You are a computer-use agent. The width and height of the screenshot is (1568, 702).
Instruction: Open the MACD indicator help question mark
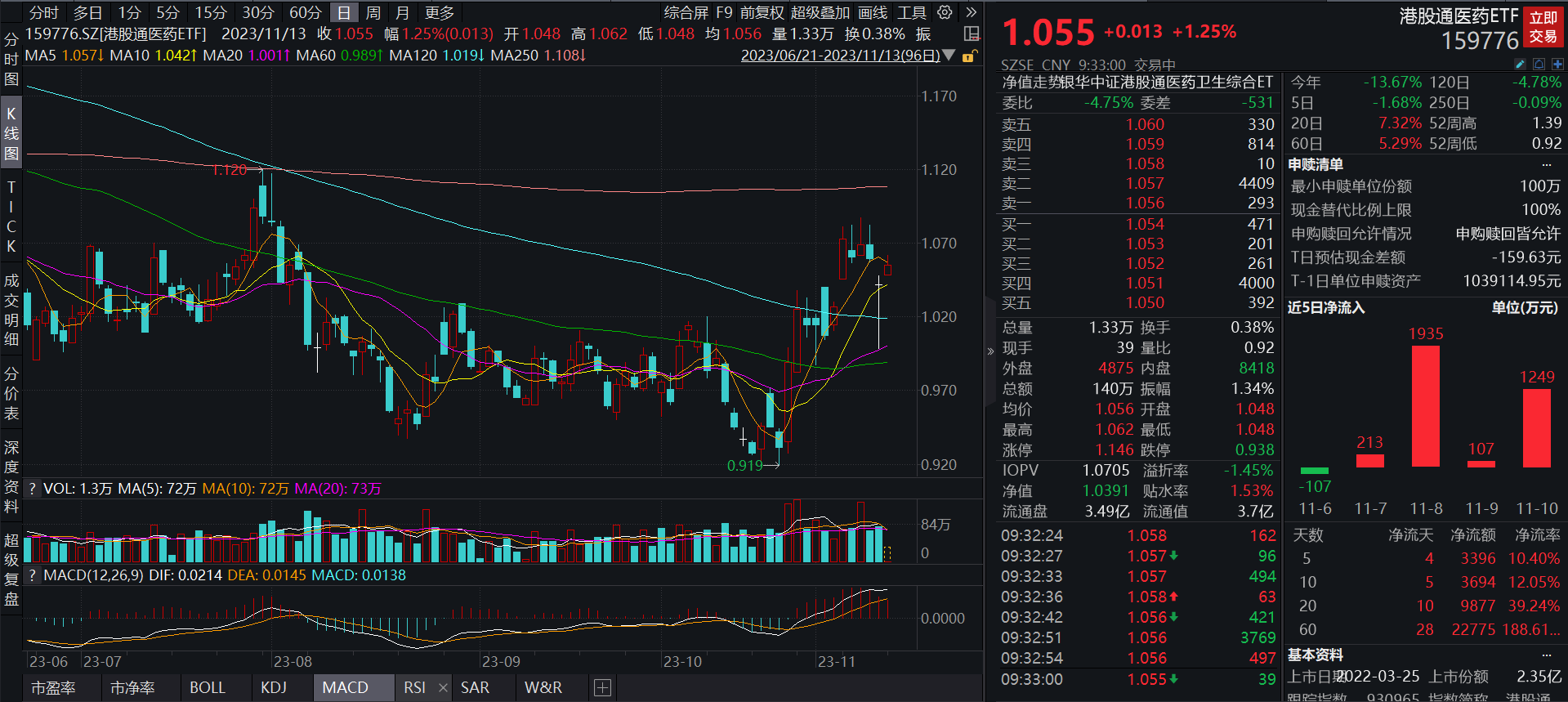[32, 575]
